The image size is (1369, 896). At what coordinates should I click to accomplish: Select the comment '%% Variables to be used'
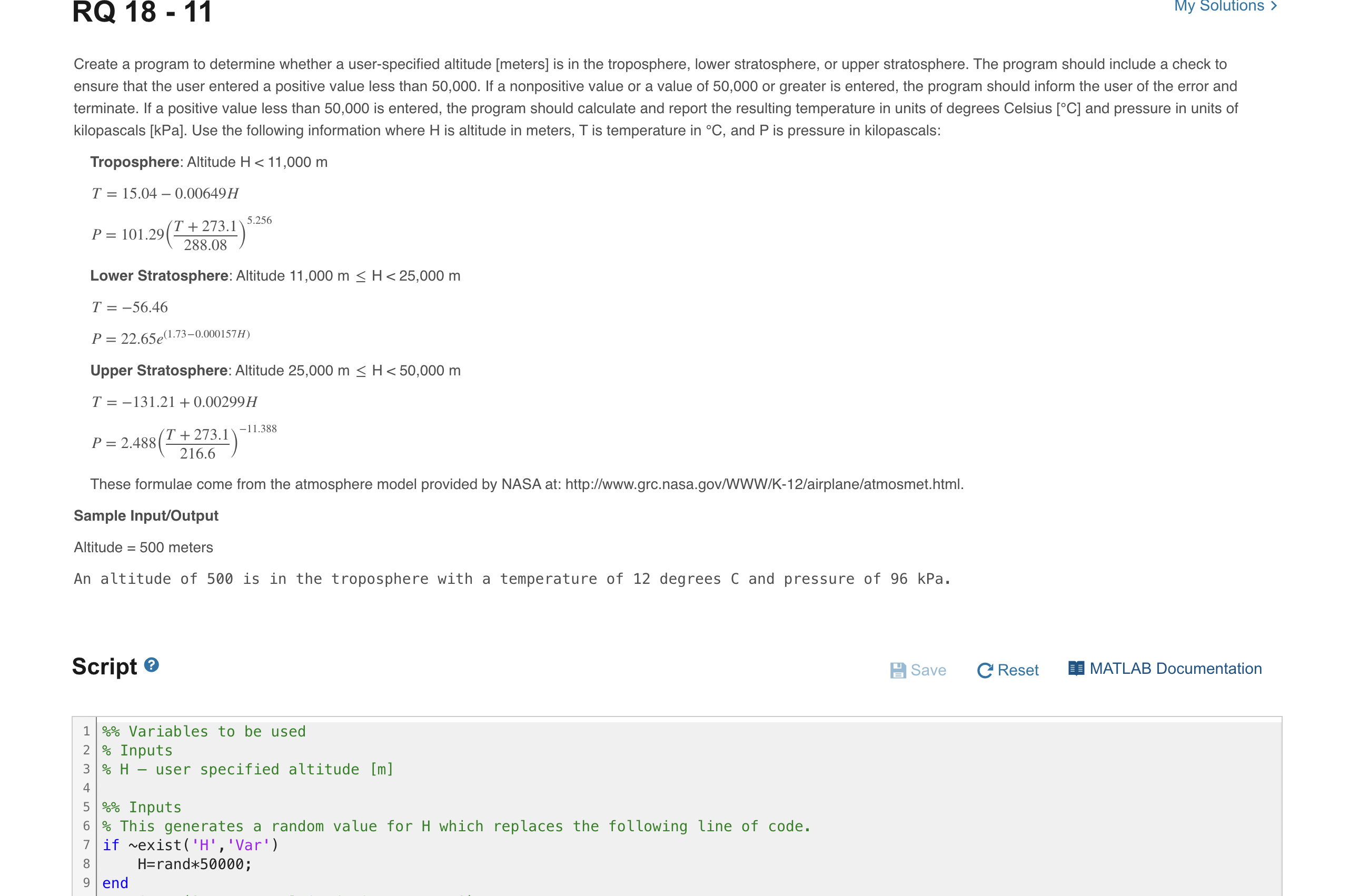tap(204, 731)
